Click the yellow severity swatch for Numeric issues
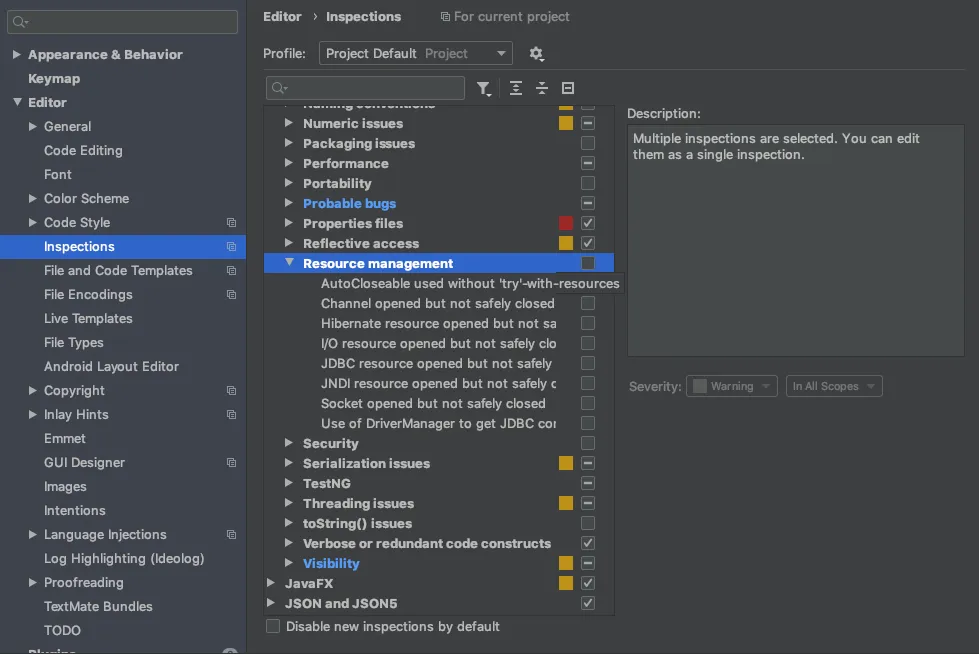This screenshot has width=979, height=654. click(566, 124)
